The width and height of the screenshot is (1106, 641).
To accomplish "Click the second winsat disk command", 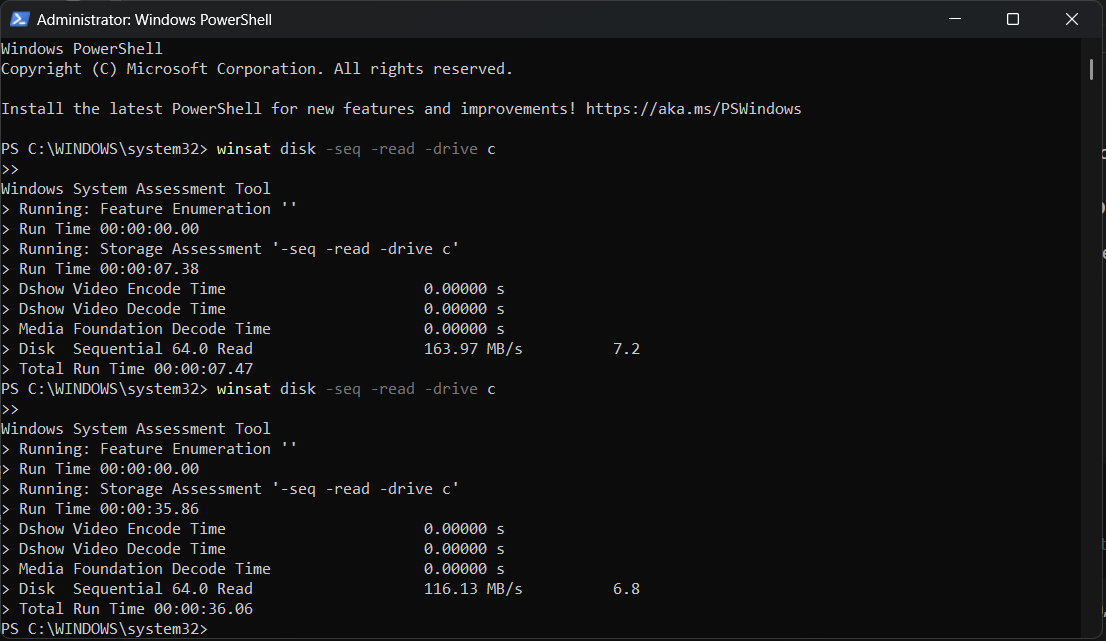I will (355, 389).
